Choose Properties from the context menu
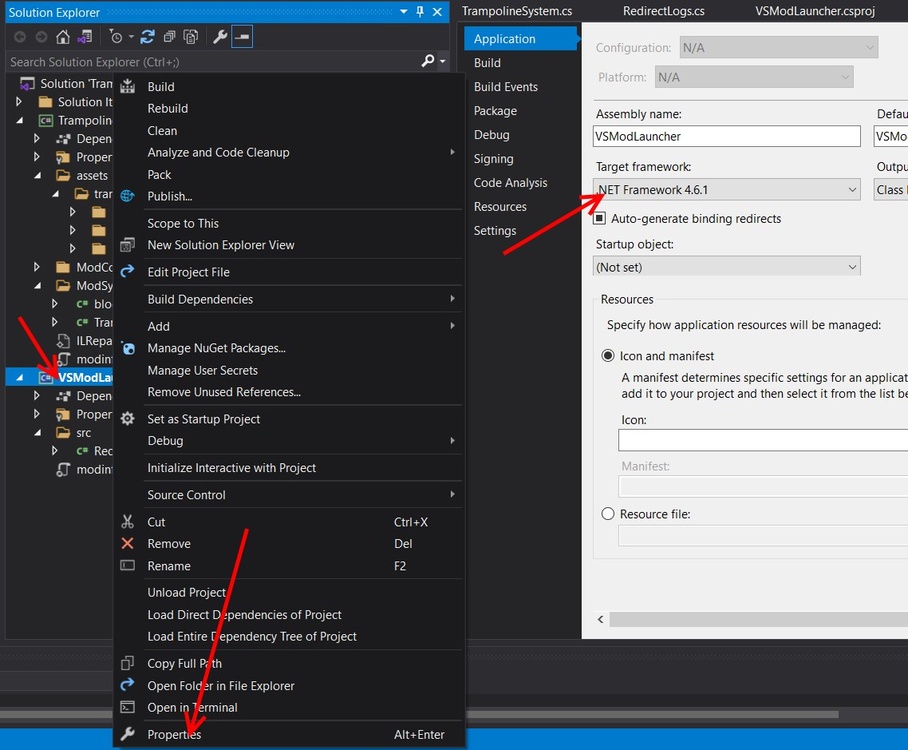The height and width of the screenshot is (750, 908). [x=174, y=735]
